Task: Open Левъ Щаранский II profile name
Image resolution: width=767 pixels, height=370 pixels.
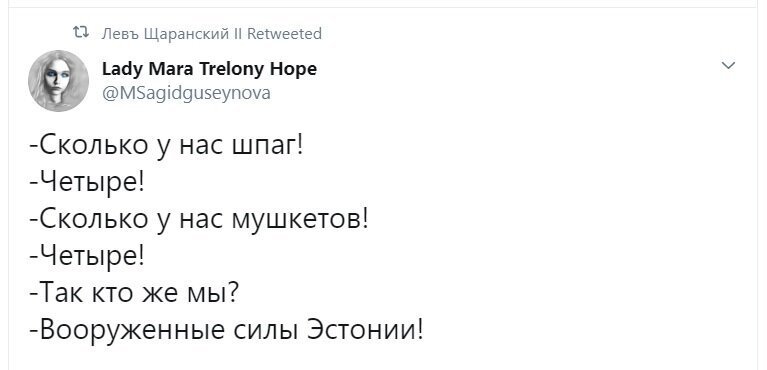Action: tap(172, 34)
